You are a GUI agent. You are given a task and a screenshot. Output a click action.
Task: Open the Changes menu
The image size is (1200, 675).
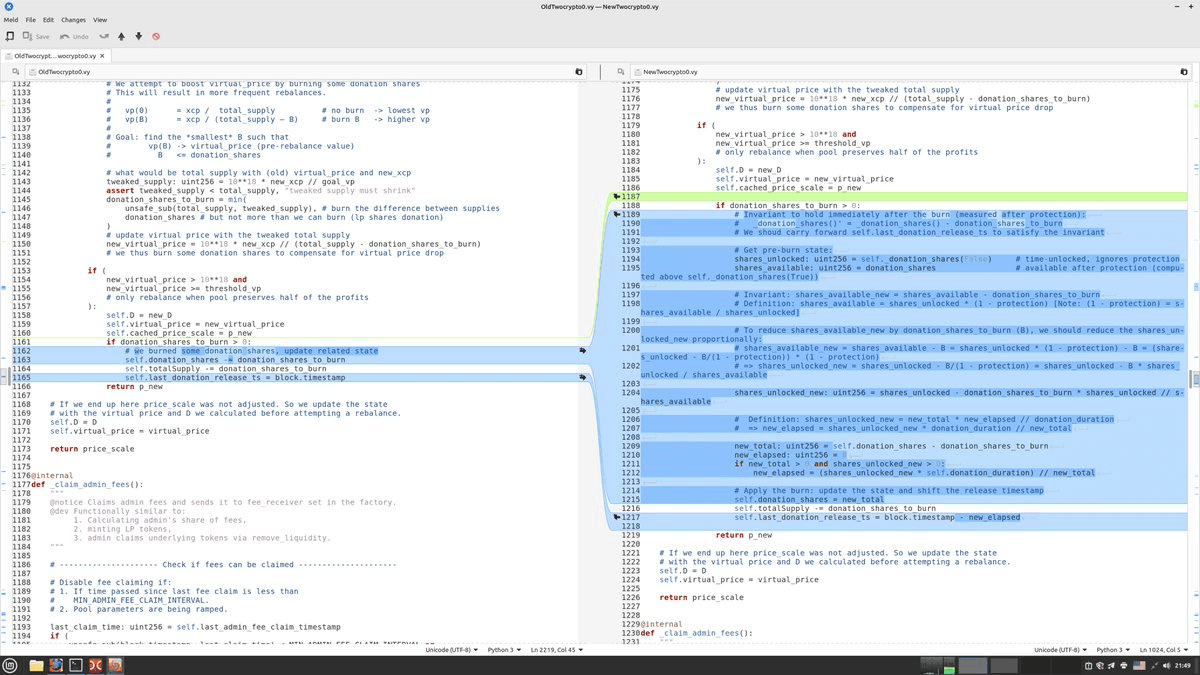[x=73, y=19]
